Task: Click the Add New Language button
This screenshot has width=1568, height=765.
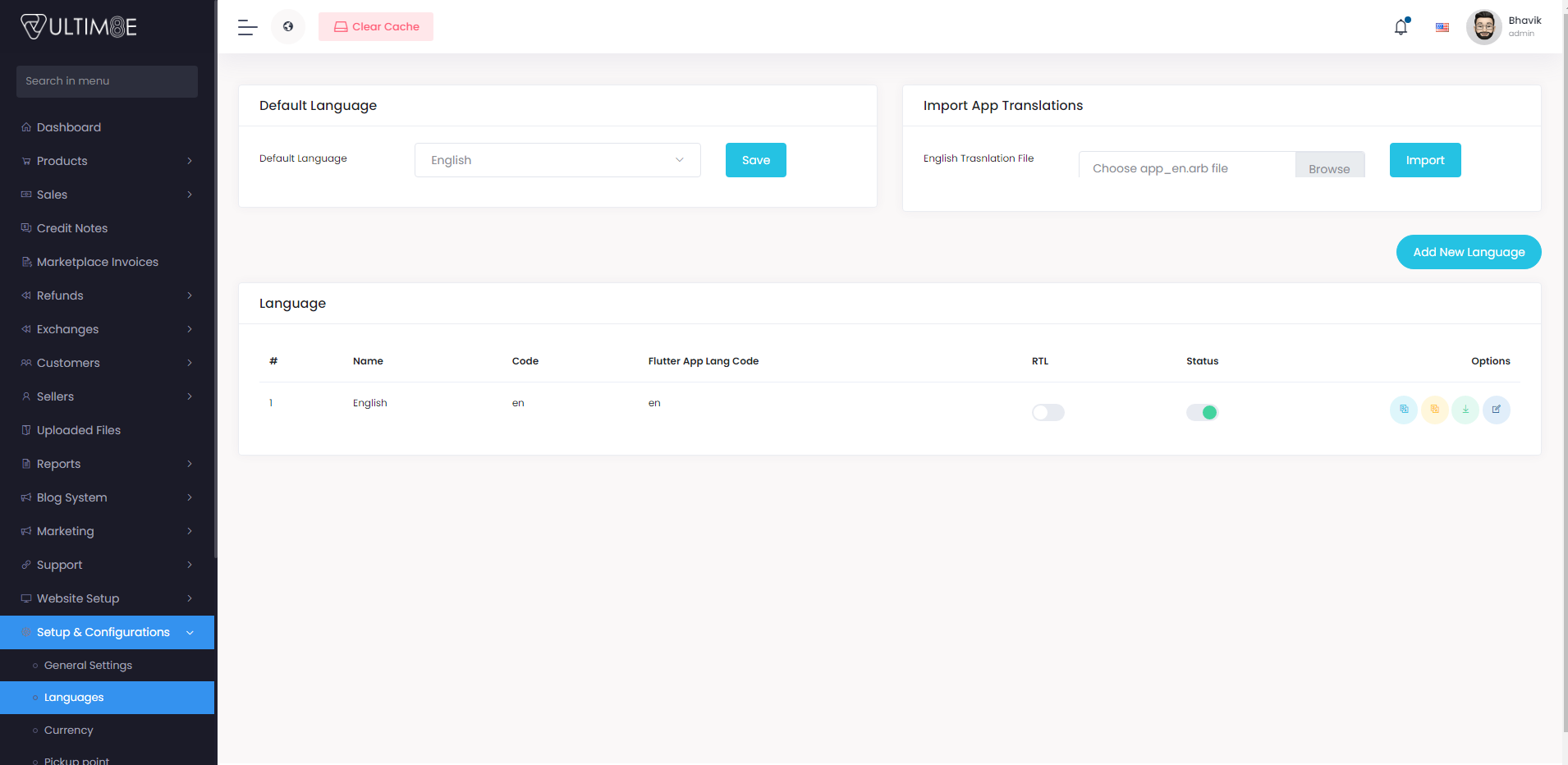Action: pos(1468,252)
